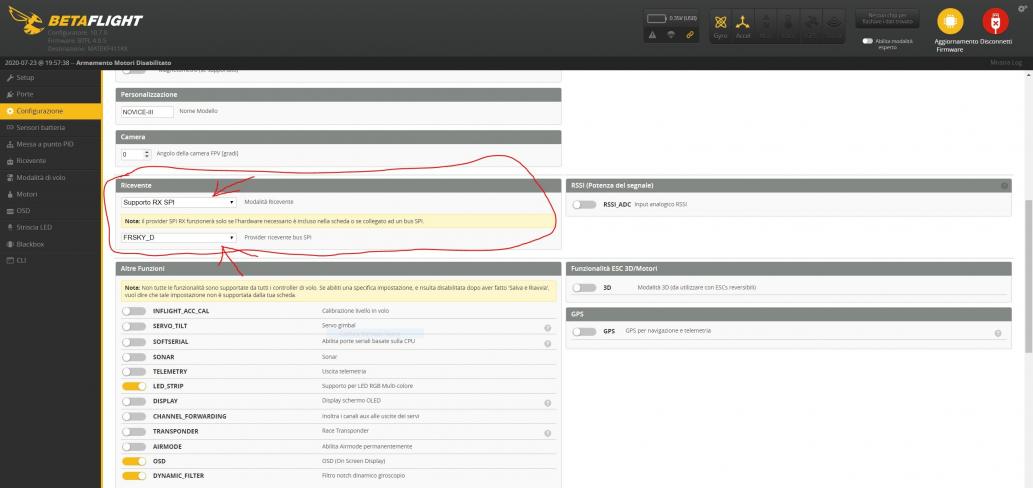Toggle the GPS switch

pos(584,331)
